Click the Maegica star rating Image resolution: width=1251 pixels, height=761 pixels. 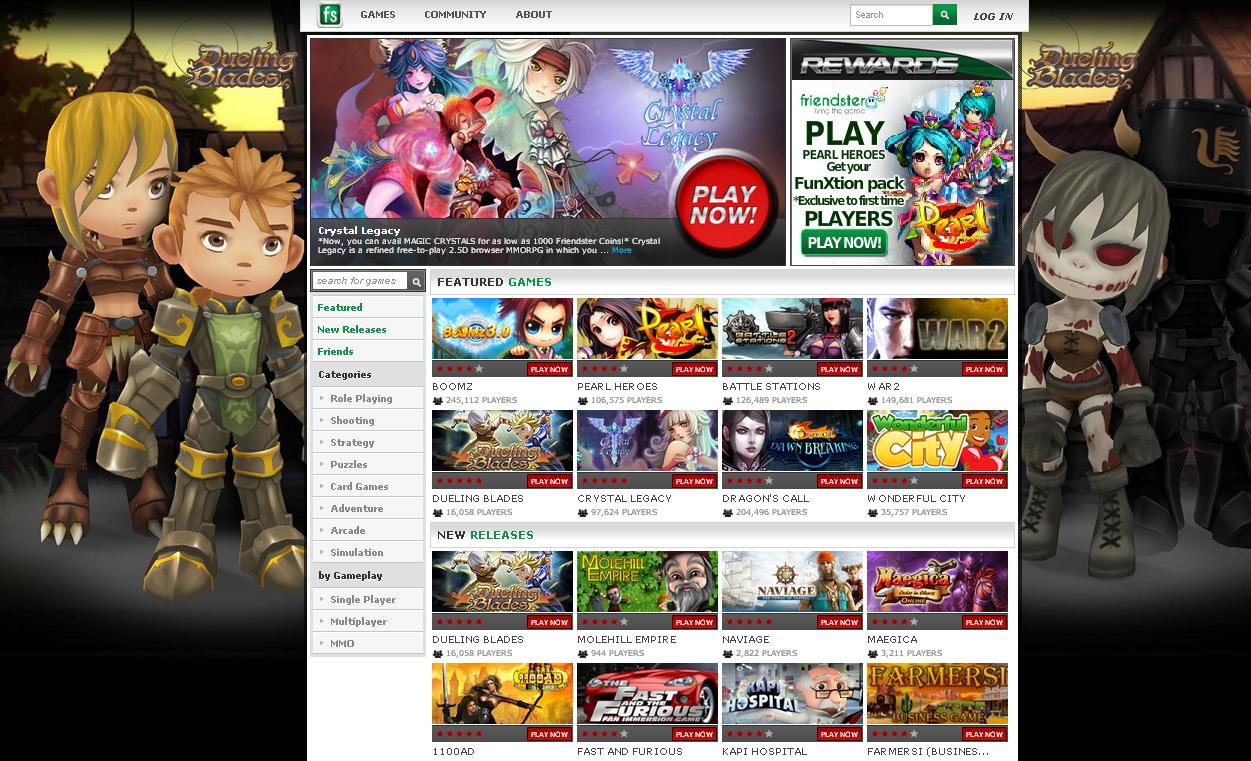[895, 623]
